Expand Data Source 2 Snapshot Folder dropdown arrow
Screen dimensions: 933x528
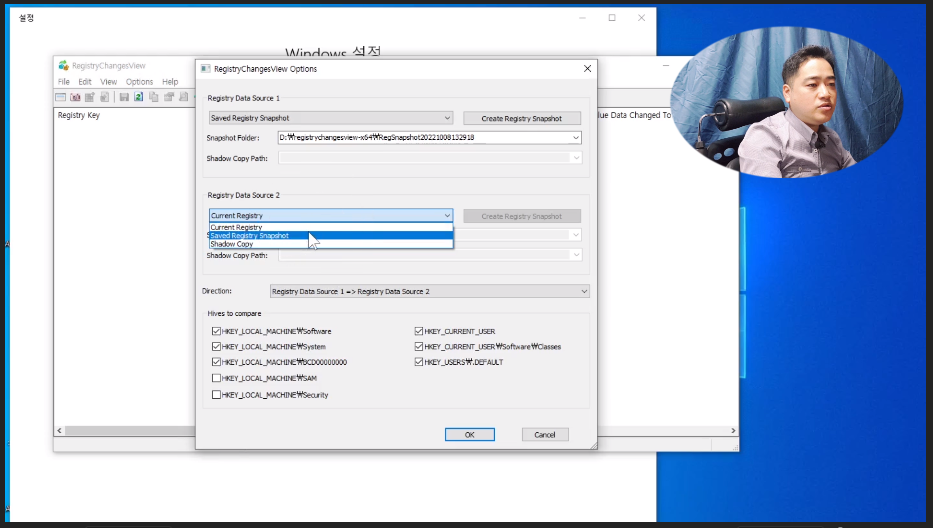click(575, 235)
